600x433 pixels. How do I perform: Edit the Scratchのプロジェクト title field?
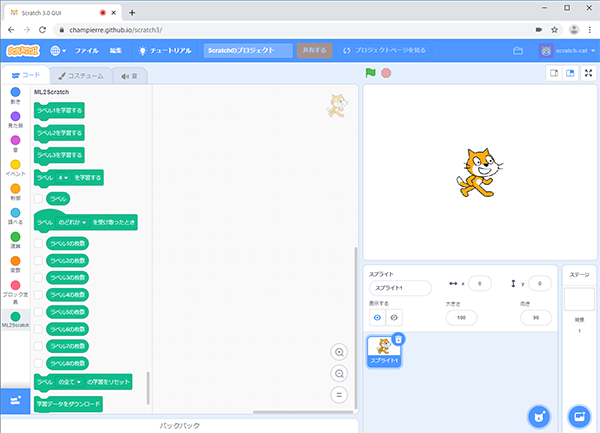click(x=248, y=50)
